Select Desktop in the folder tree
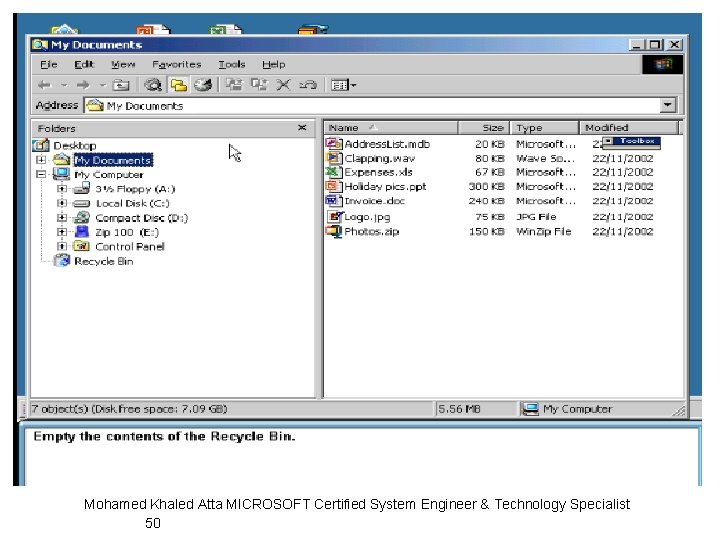The image size is (720, 540). (x=75, y=146)
